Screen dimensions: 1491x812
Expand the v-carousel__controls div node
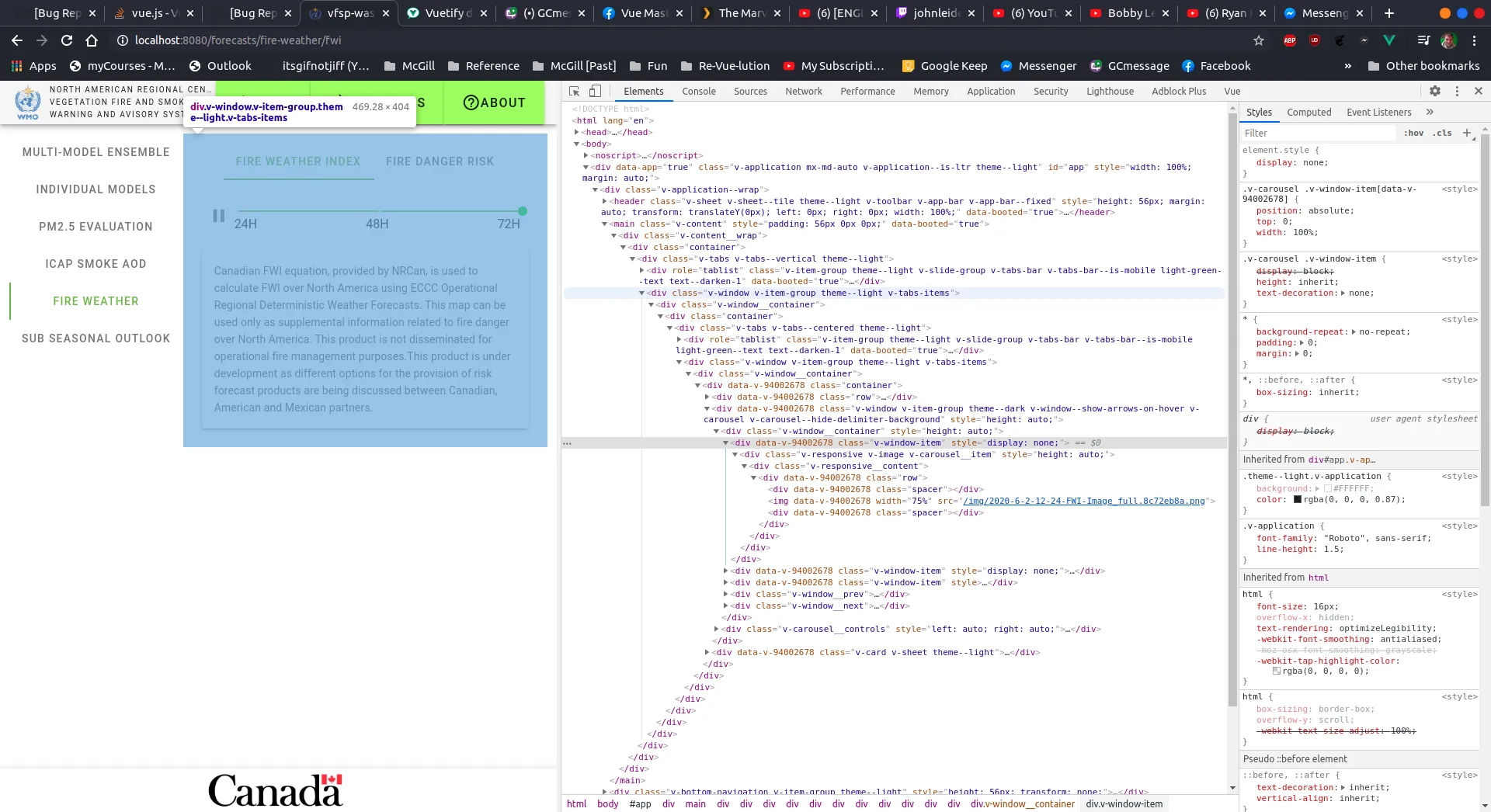click(x=717, y=629)
